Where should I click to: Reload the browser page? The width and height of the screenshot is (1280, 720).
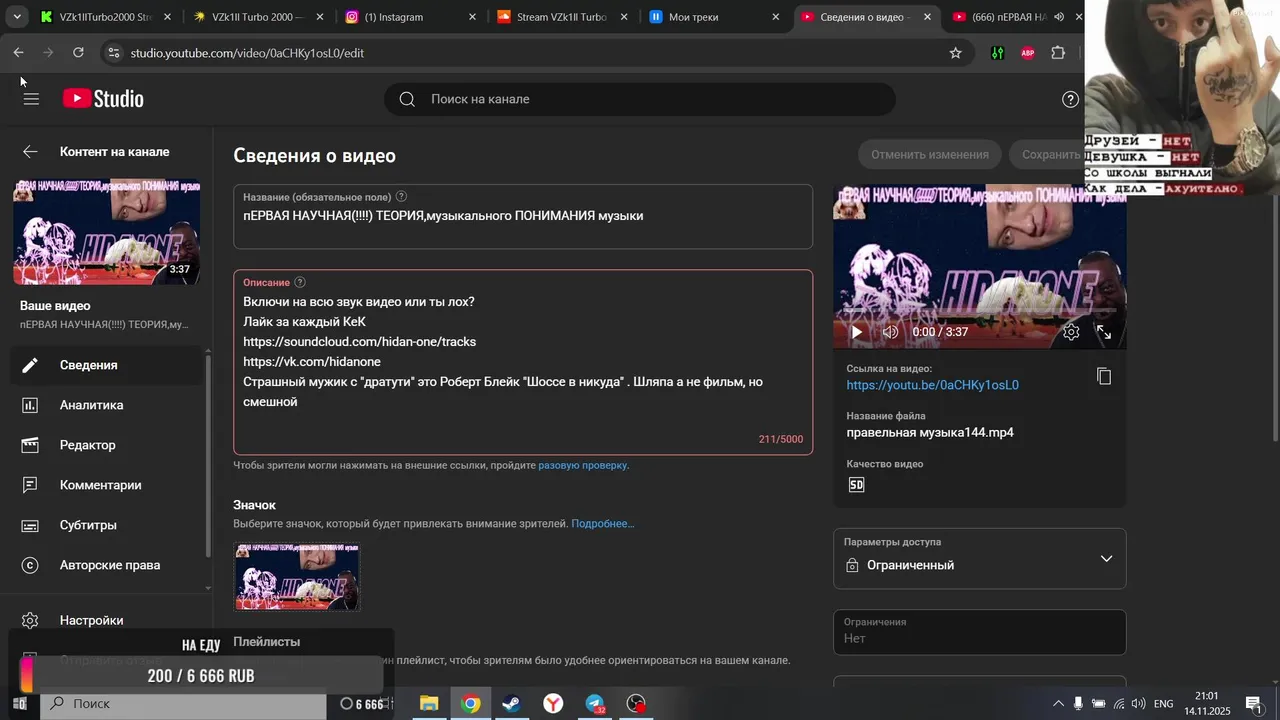tap(78, 53)
